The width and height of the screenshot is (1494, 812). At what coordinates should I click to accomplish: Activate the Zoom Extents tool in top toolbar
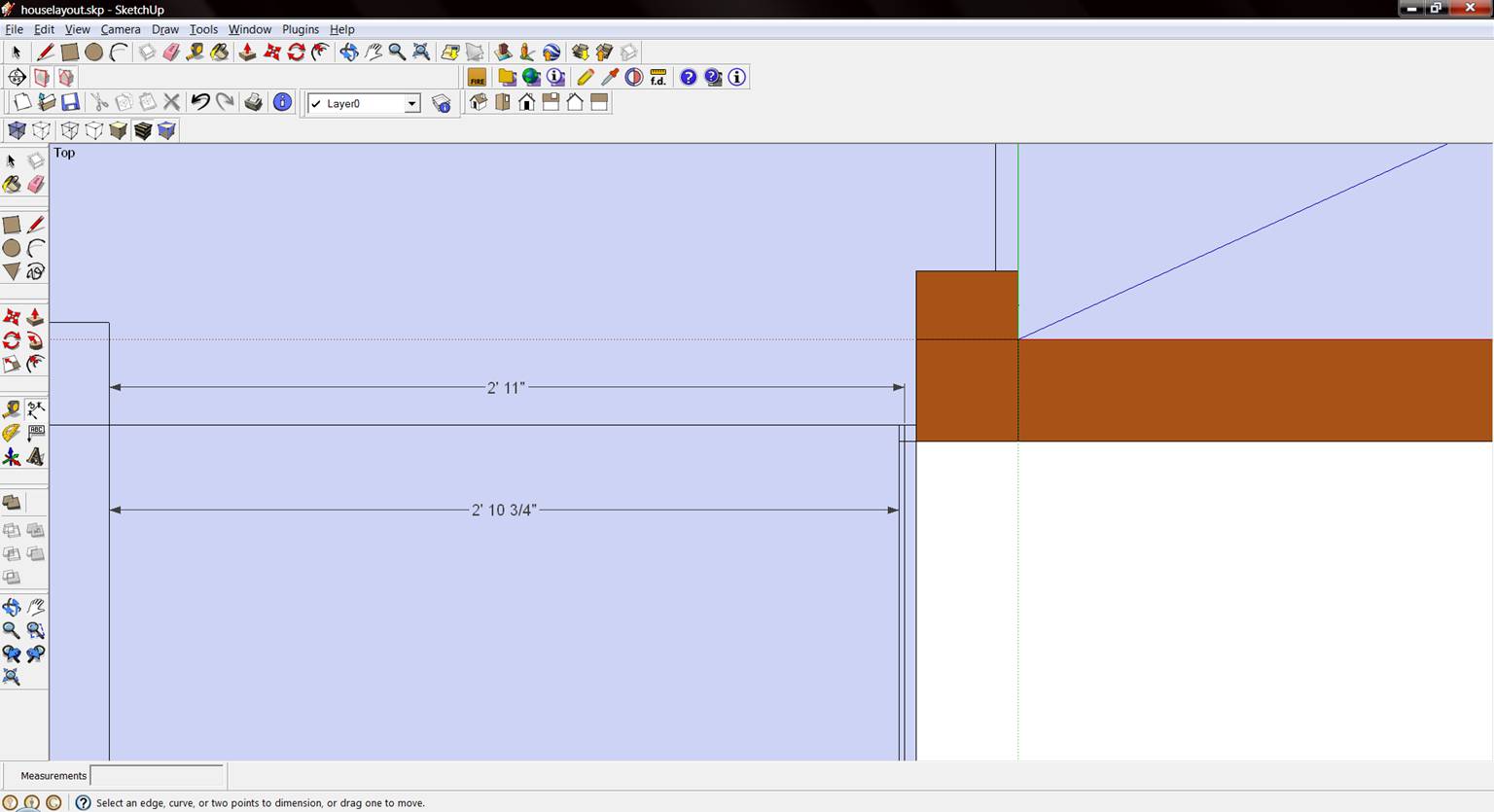tap(421, 53)
